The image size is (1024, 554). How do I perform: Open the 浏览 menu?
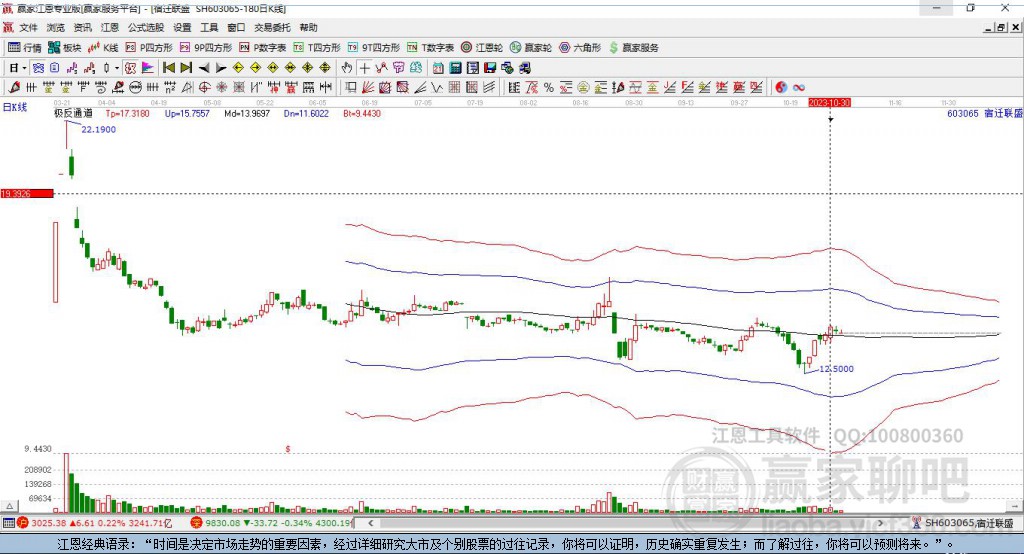56,27
